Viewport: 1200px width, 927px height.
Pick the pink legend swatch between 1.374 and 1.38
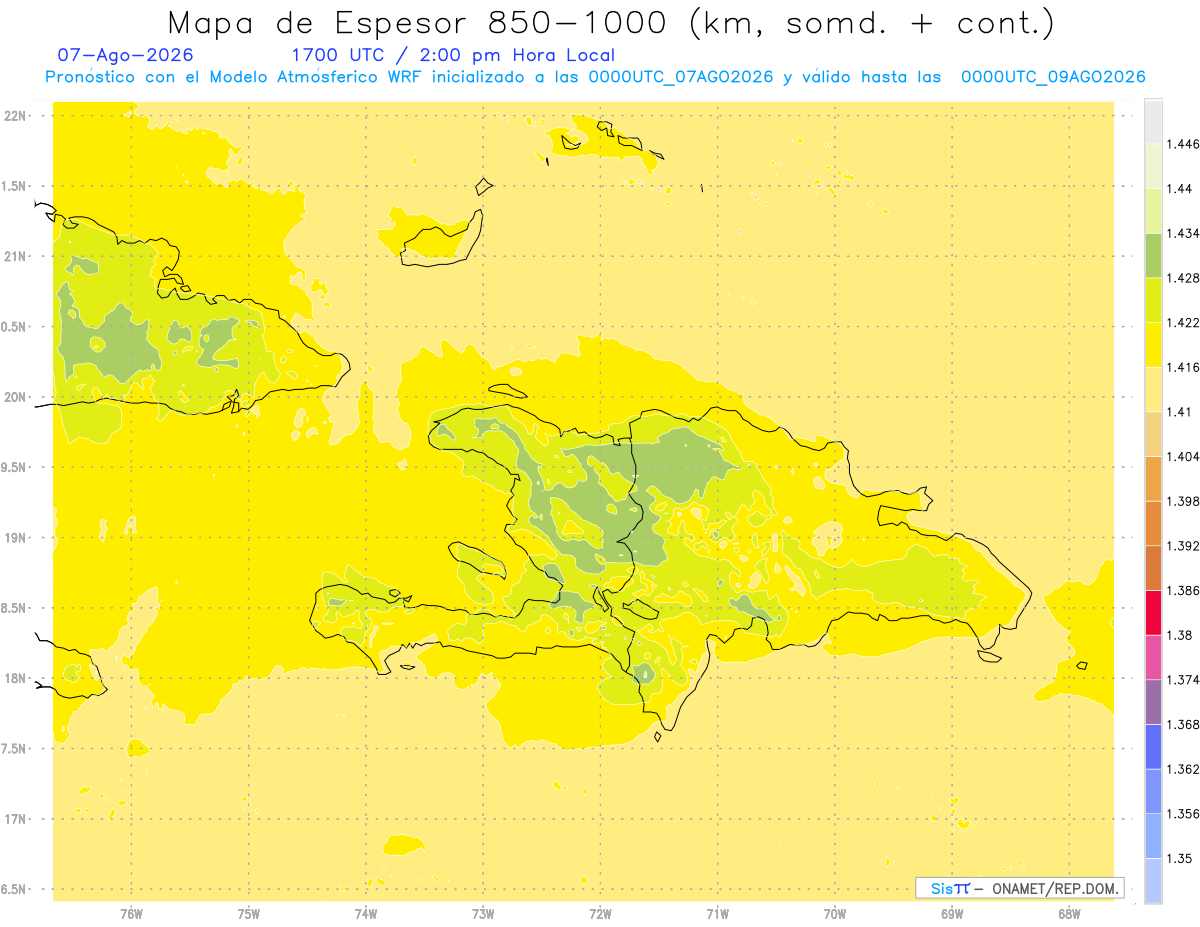(x=1153, y=657)
